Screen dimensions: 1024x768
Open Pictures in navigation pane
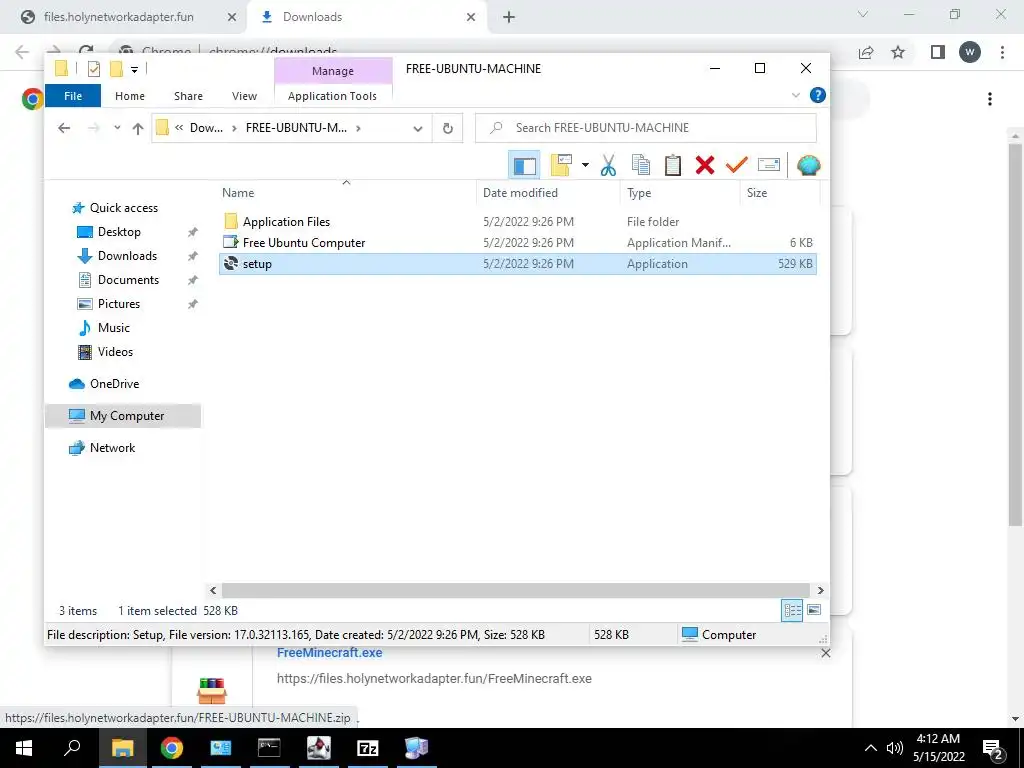[119, 304]
